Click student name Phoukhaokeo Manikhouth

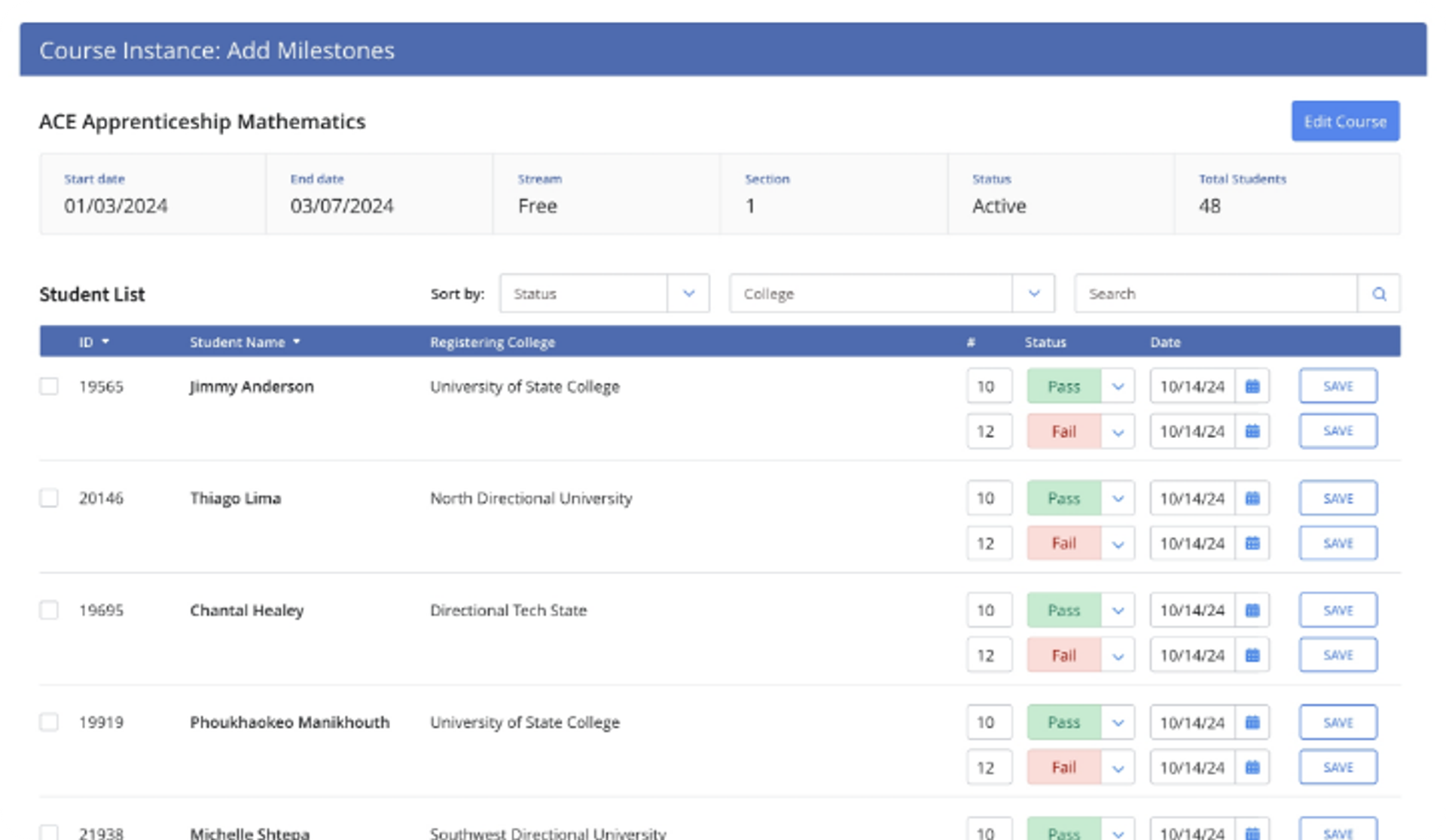(289, 723)
